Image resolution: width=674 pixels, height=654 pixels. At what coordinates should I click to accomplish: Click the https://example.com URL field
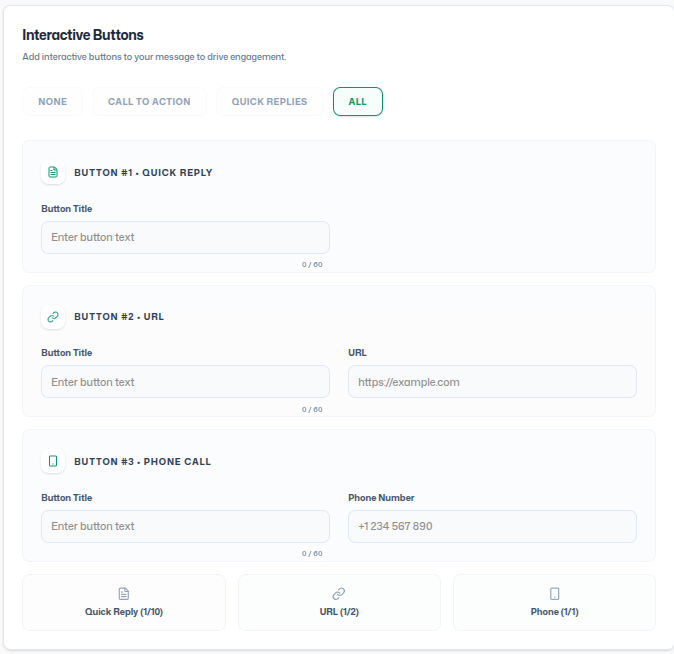[x=492, y=382]
